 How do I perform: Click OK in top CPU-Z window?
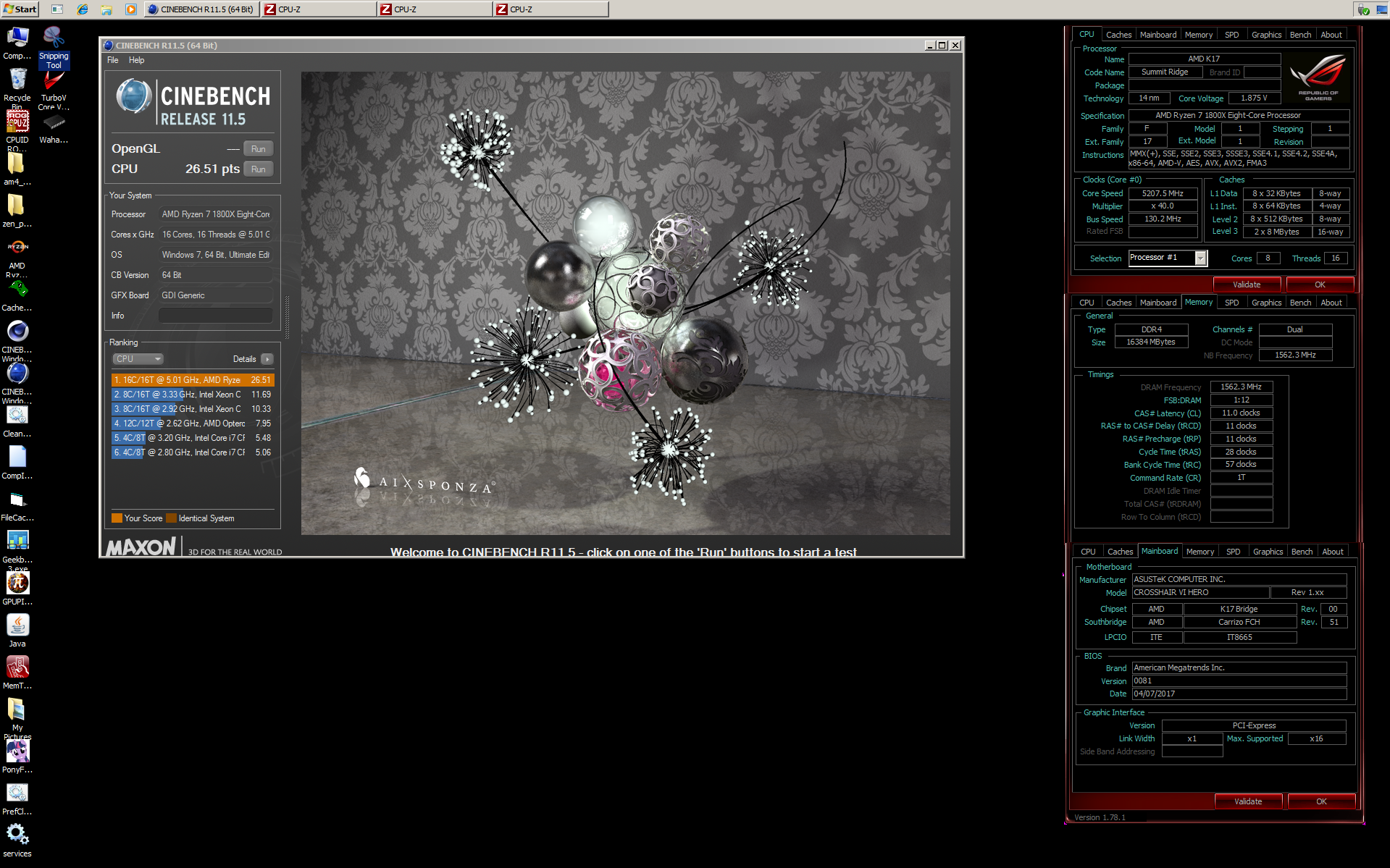click(1320, 285)
